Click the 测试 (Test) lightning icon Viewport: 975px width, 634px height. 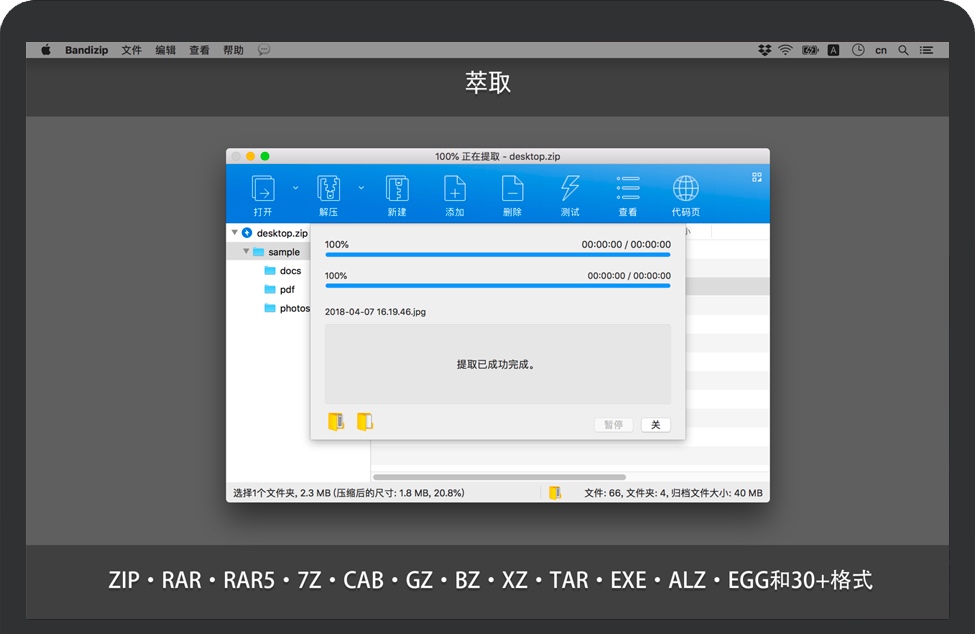[x=570, y=189]
